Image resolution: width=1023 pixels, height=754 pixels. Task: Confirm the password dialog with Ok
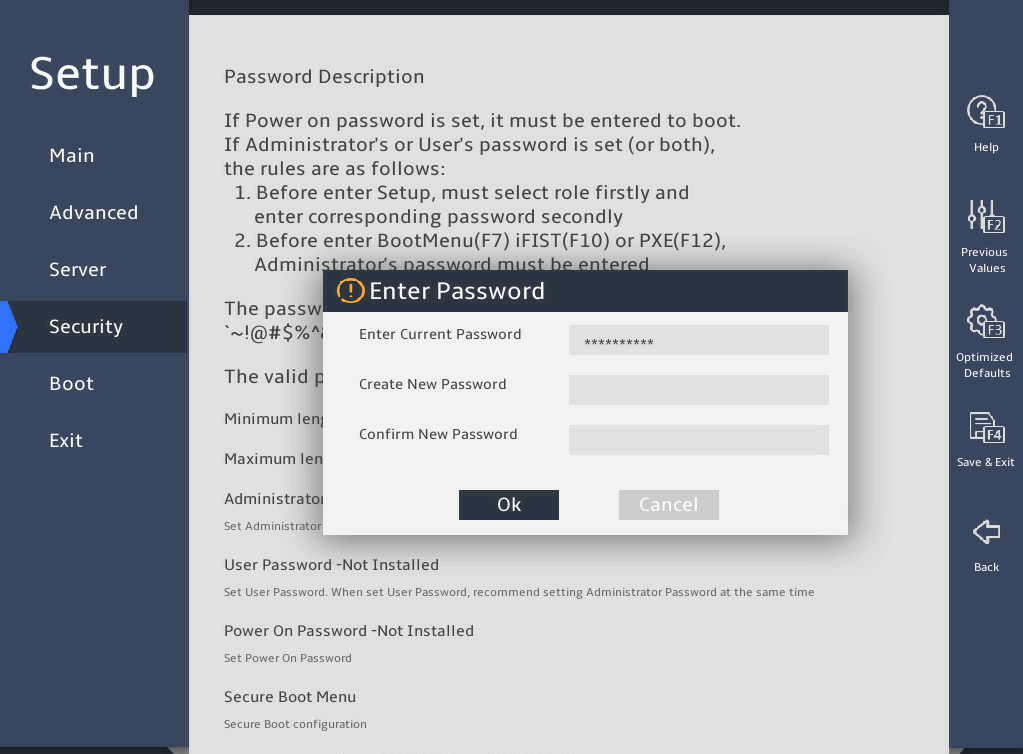point(509,505)
